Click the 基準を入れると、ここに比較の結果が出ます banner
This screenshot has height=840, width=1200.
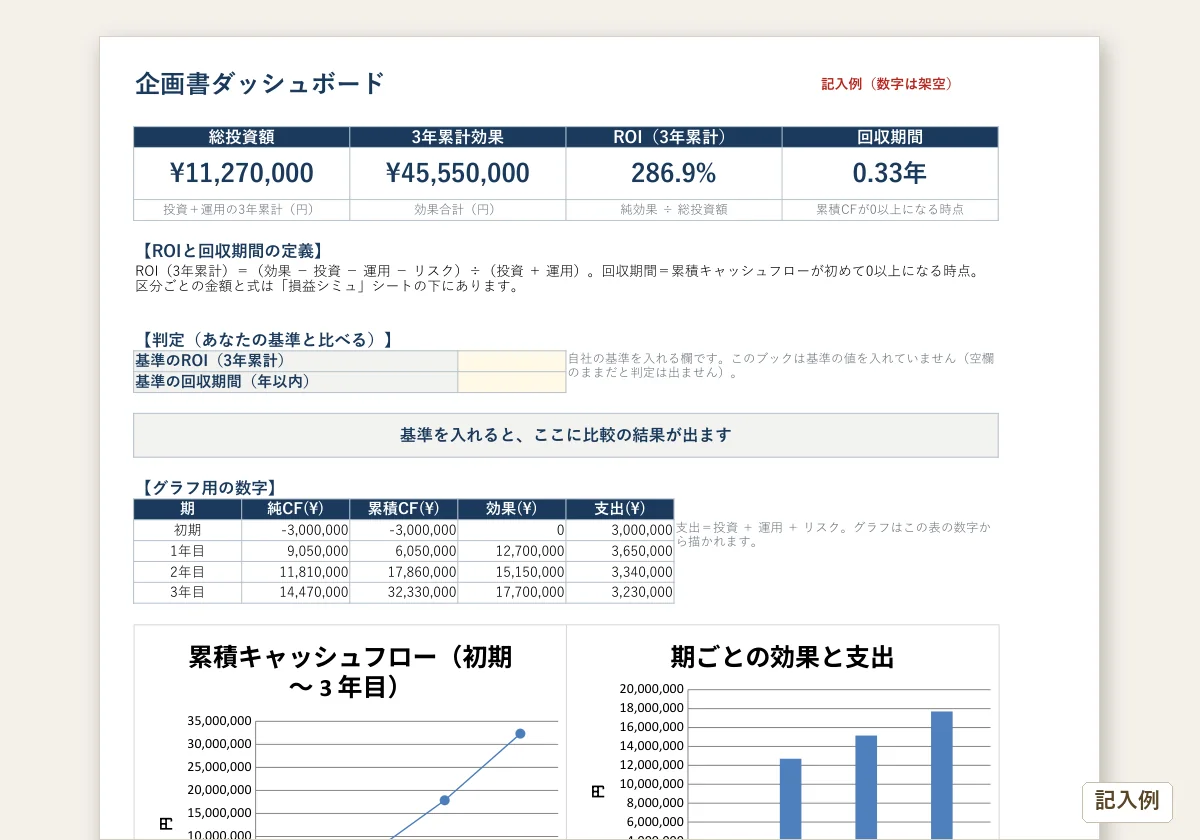point(566,435)
